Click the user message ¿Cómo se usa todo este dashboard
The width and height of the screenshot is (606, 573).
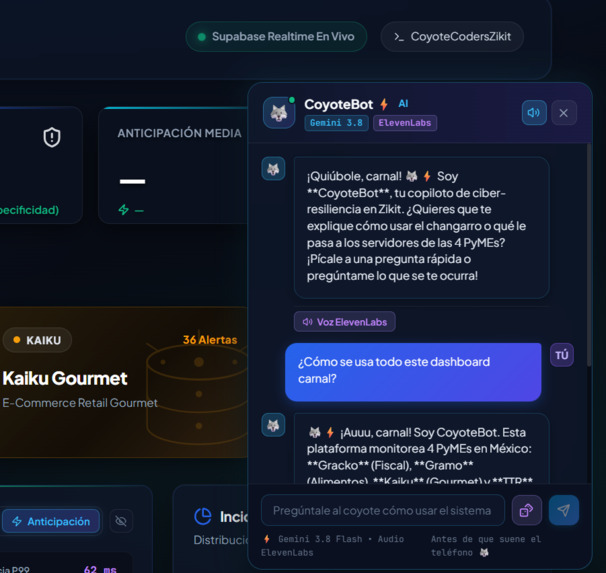pyautogui.click(x=413, y=372)
